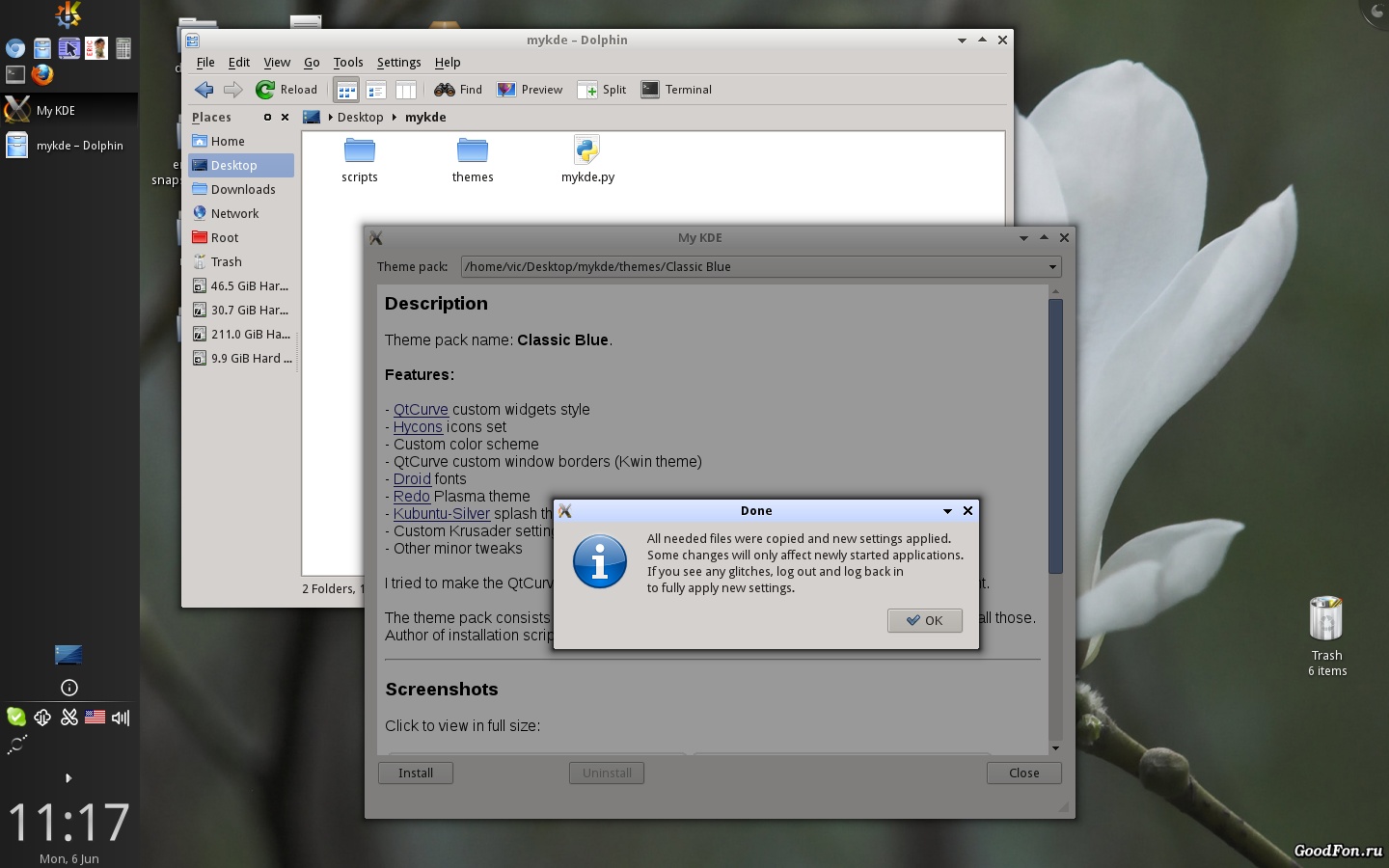Toggle Preview in Dolphin toolbar
Viewport: 1389px width, 868px height.
(530, 90)
